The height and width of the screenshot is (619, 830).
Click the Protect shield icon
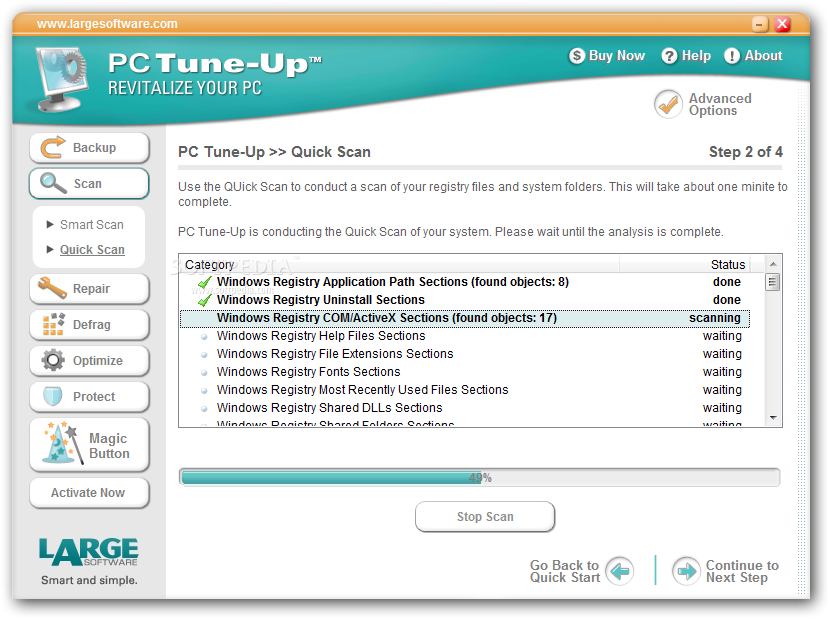[53, 396]
